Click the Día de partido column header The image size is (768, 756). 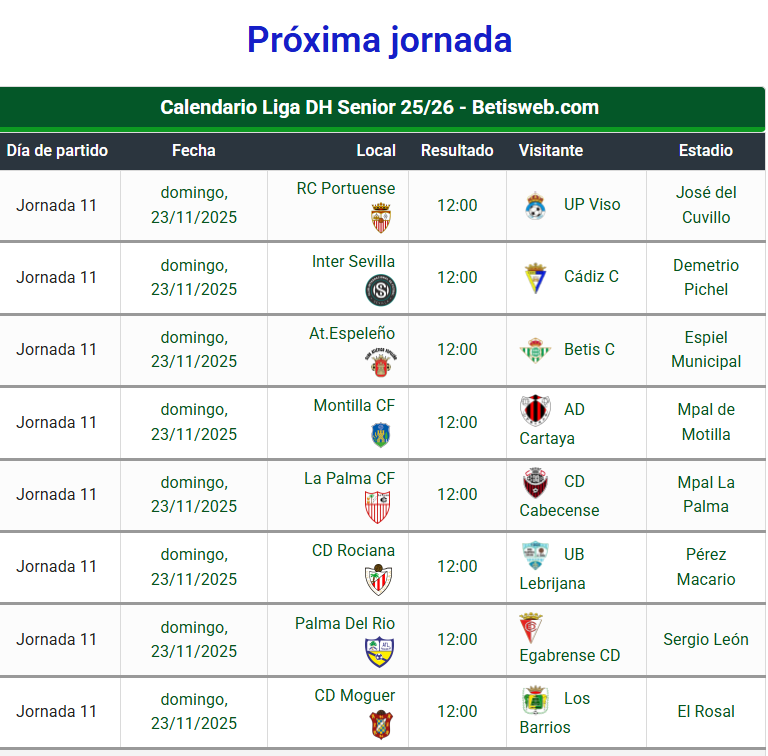(57, 150)
